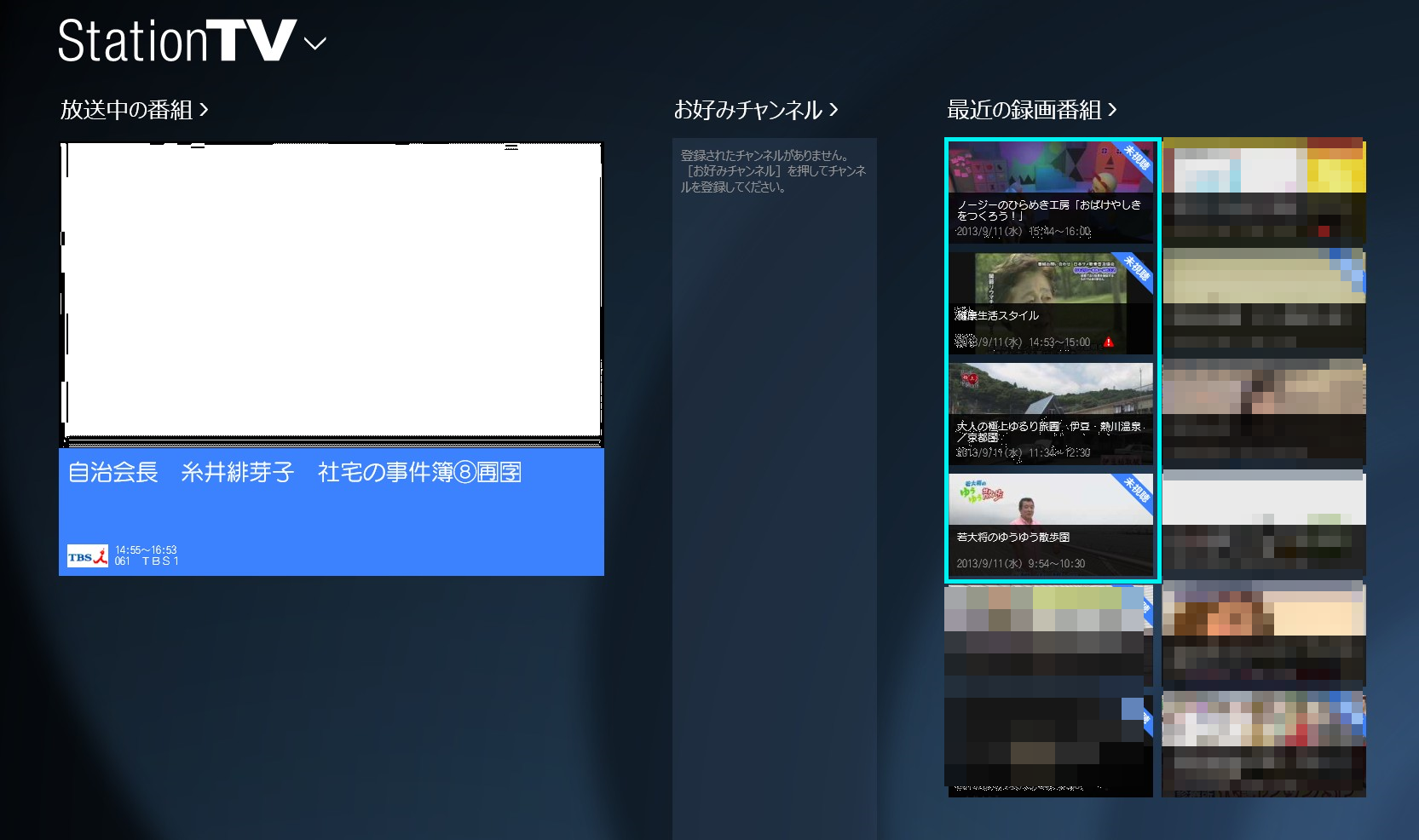Click the 未視聴 ribbon on 健康生活スタイル
1419x840 pixels.
[x=1136, y=270]
